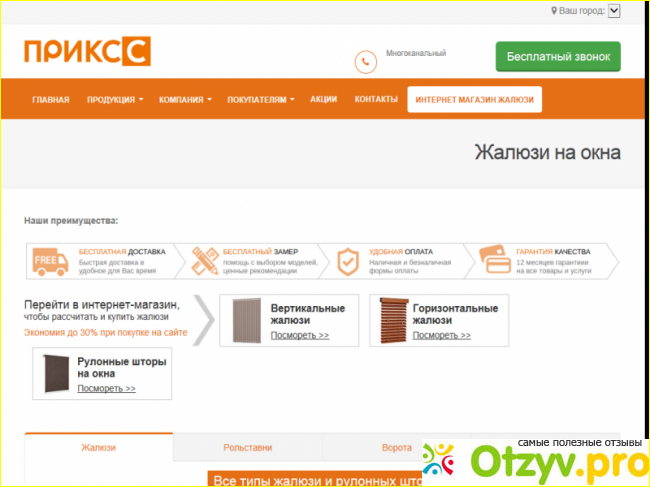
Task: Click the orange phone handset icon
Action: 366,62
